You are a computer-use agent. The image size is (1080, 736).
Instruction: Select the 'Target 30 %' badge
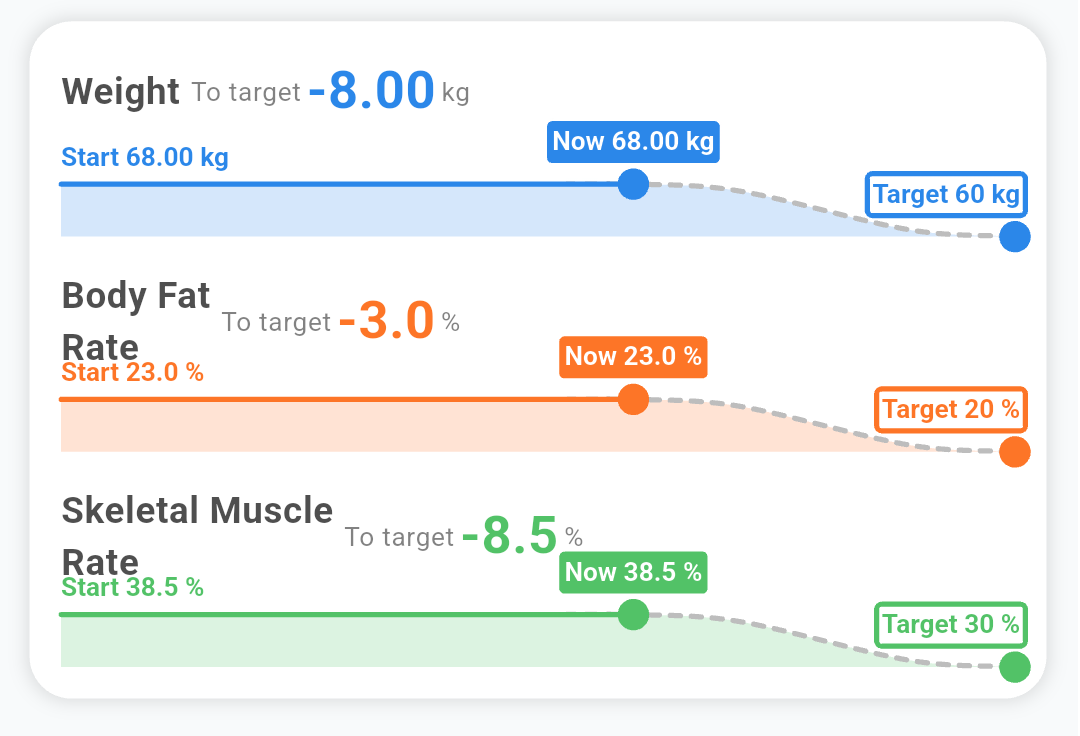pos(950,624)
